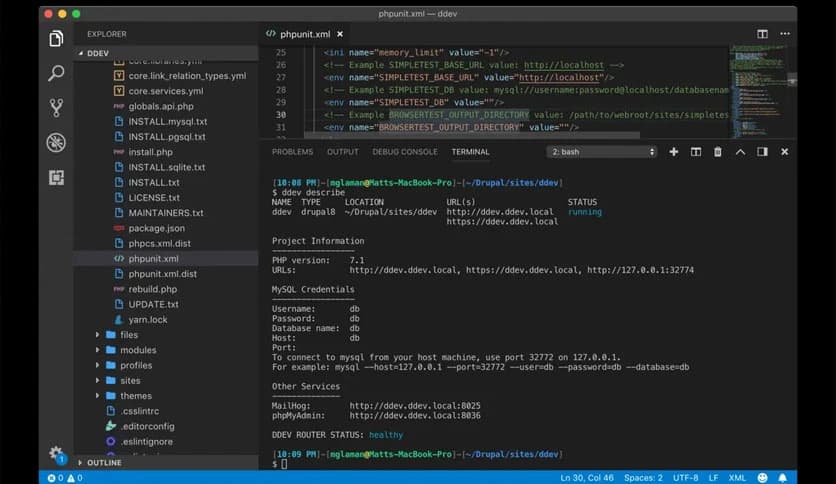The width and height of the screenshot is (836, 484).
Task: Open UPDATE.txt file
Action: click(154, 304)
